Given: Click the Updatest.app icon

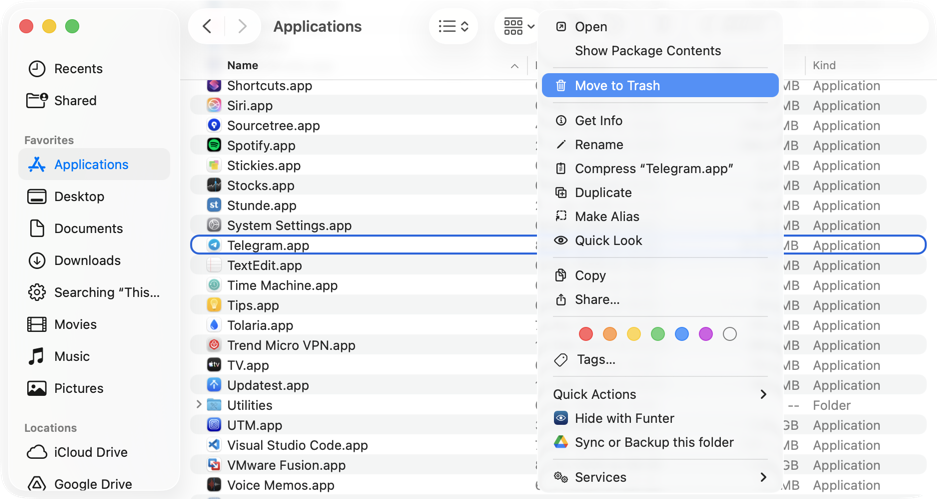Looking at the screenshot, I should point(214,385).
